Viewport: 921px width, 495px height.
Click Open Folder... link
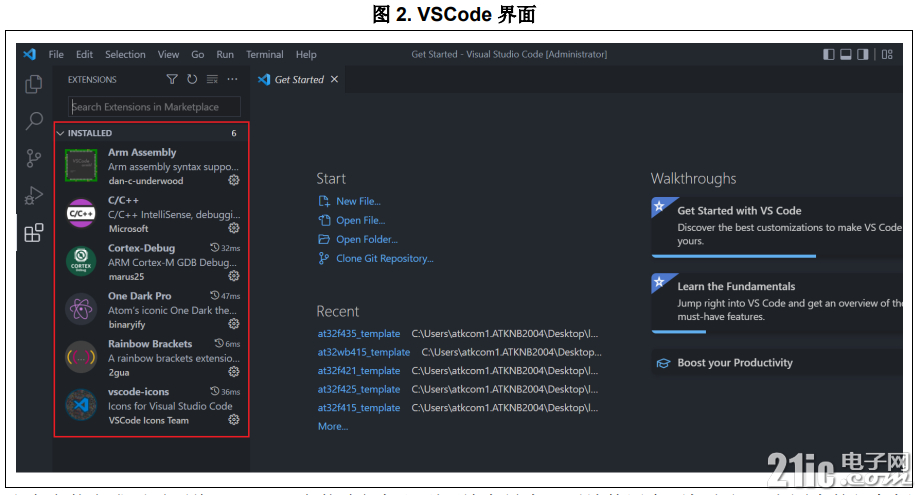pyautogui.click(x=367, y=239)
